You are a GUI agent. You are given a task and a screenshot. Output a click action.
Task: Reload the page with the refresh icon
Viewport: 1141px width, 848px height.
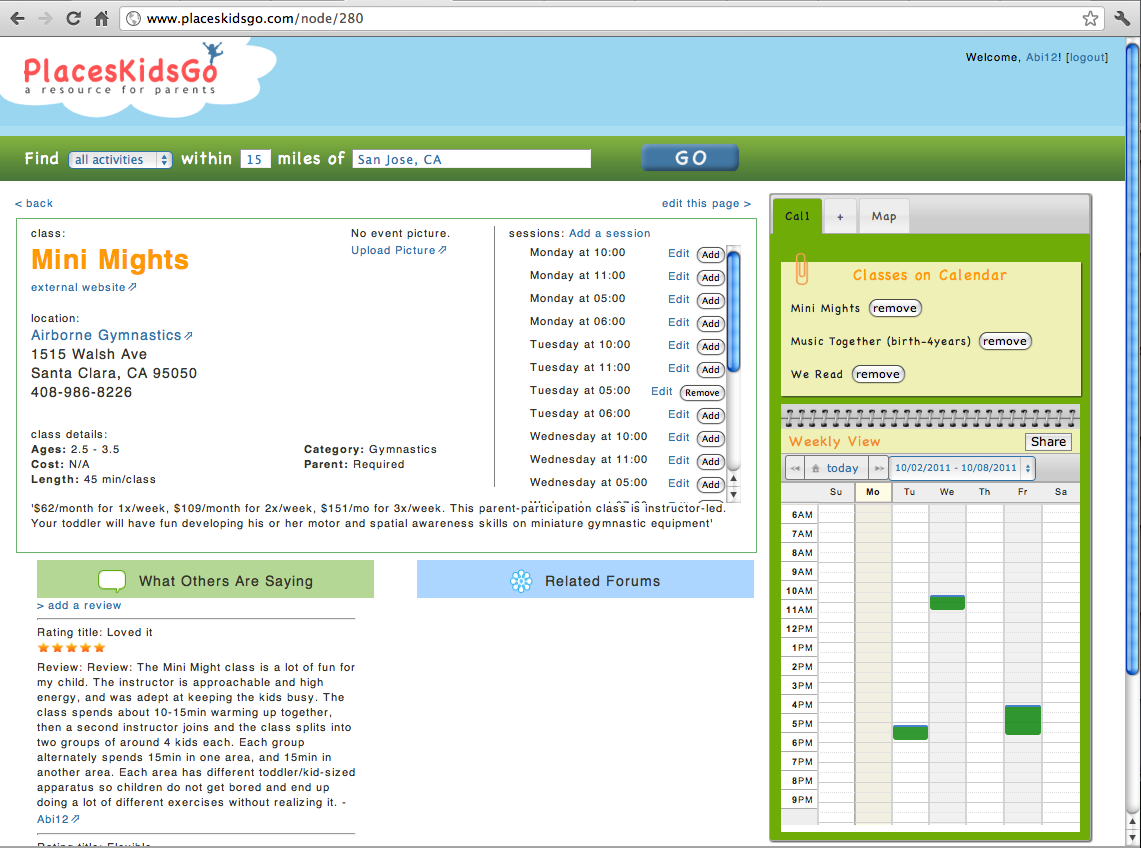tap(73, 18)
